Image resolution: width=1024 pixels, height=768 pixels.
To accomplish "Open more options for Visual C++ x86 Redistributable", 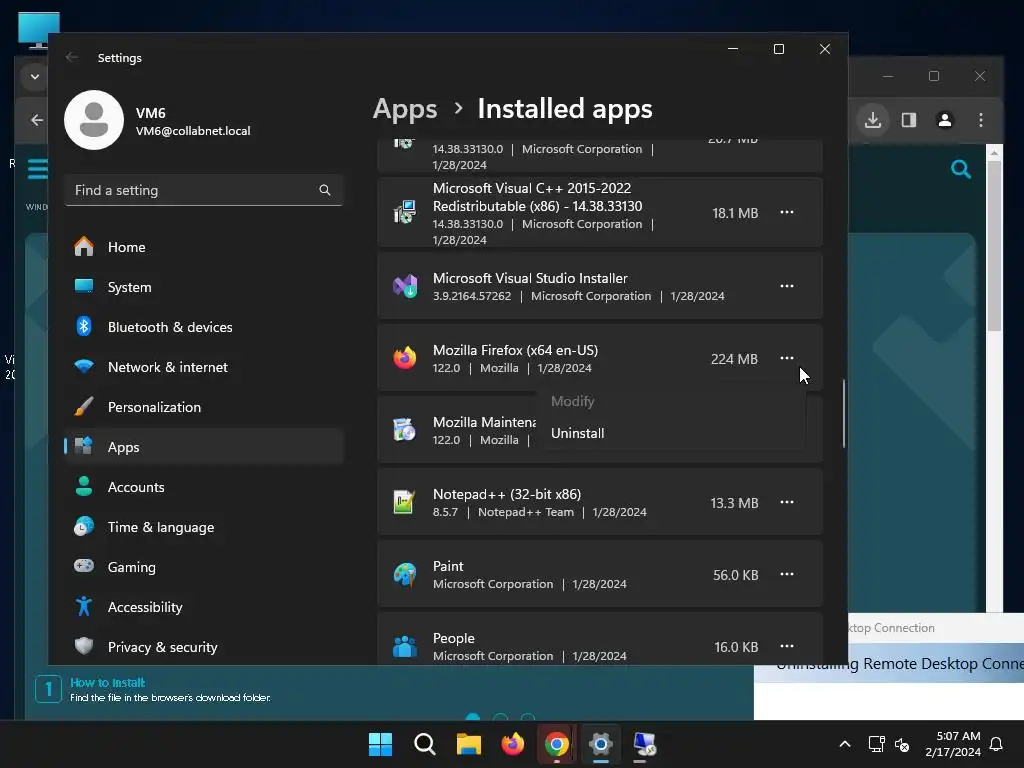I will click(787, 212).
